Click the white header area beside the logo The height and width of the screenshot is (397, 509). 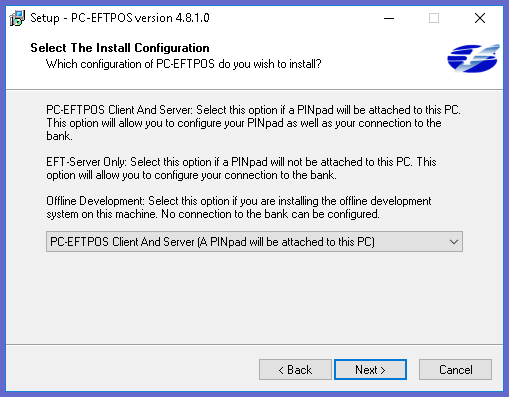coord(383,58)
